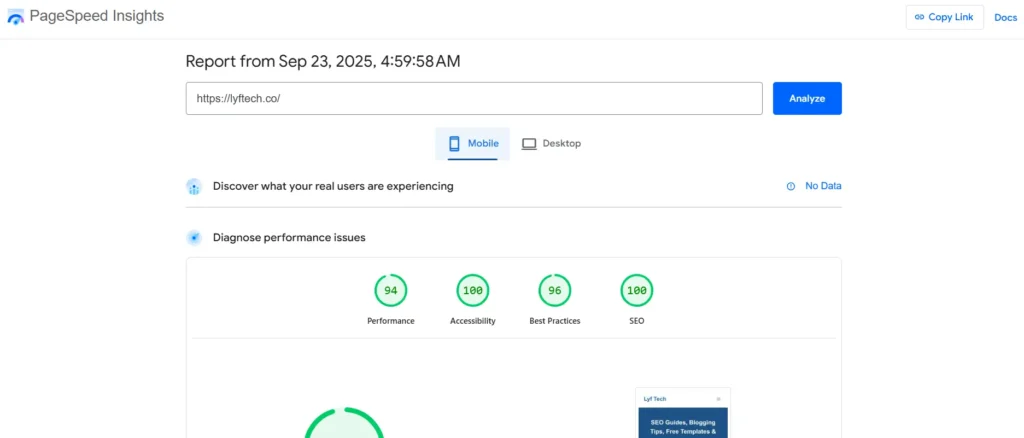Switch to the Desktop tab
Image resolution: width=1024 pixels, height=438 pixels.
551,144
